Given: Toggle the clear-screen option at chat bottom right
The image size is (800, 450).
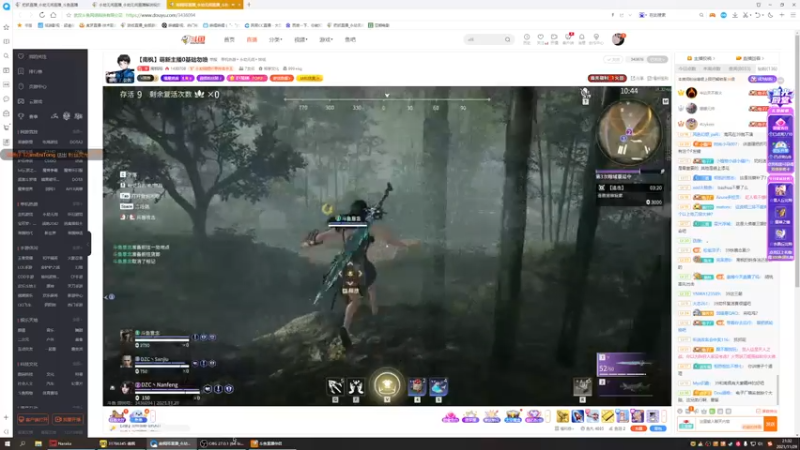Looking at the screenshot, I should pos(767,411).
